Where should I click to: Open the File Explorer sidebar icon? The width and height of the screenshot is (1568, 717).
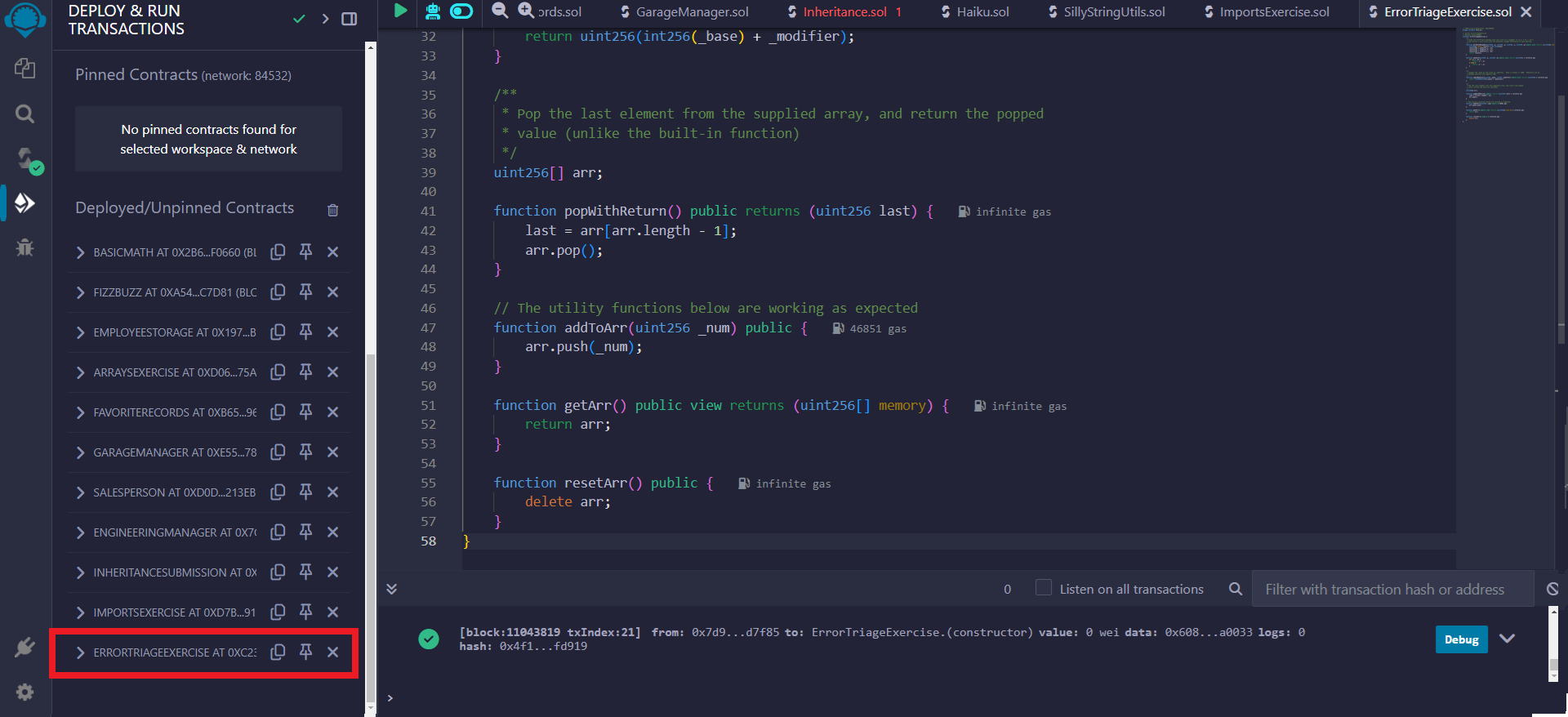25,69
